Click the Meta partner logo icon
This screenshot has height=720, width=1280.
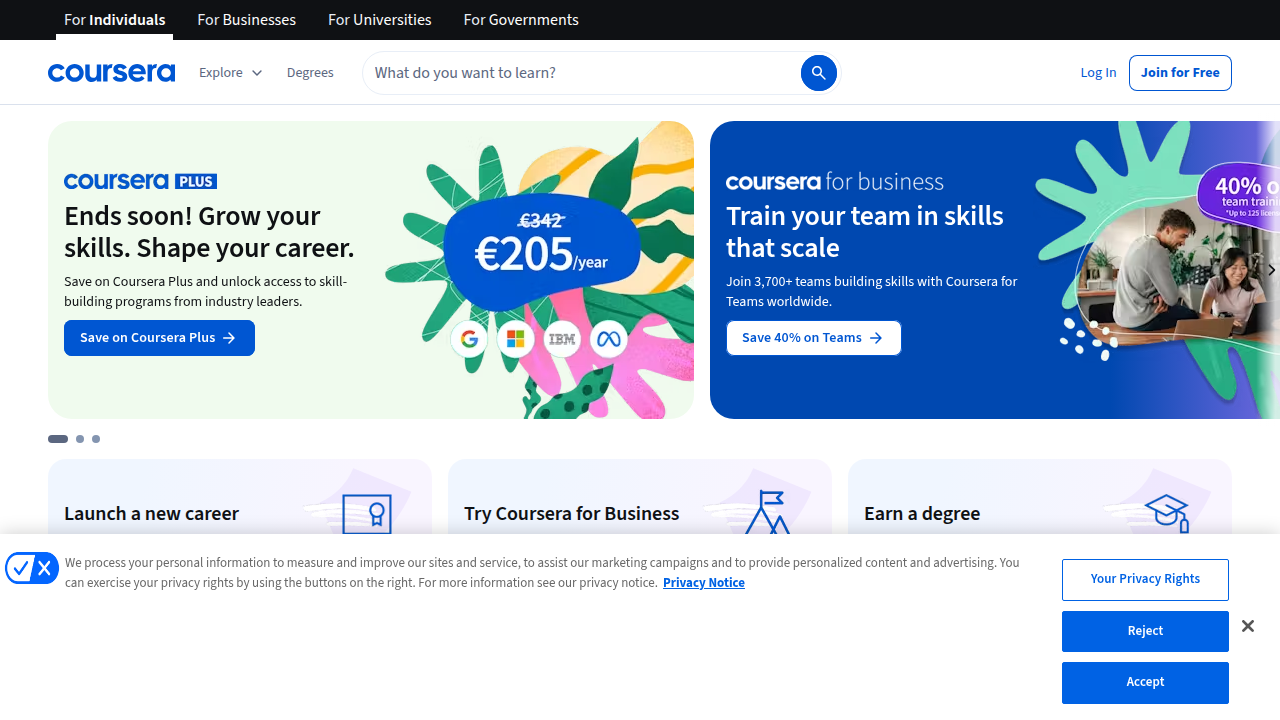tap(609, 339)
